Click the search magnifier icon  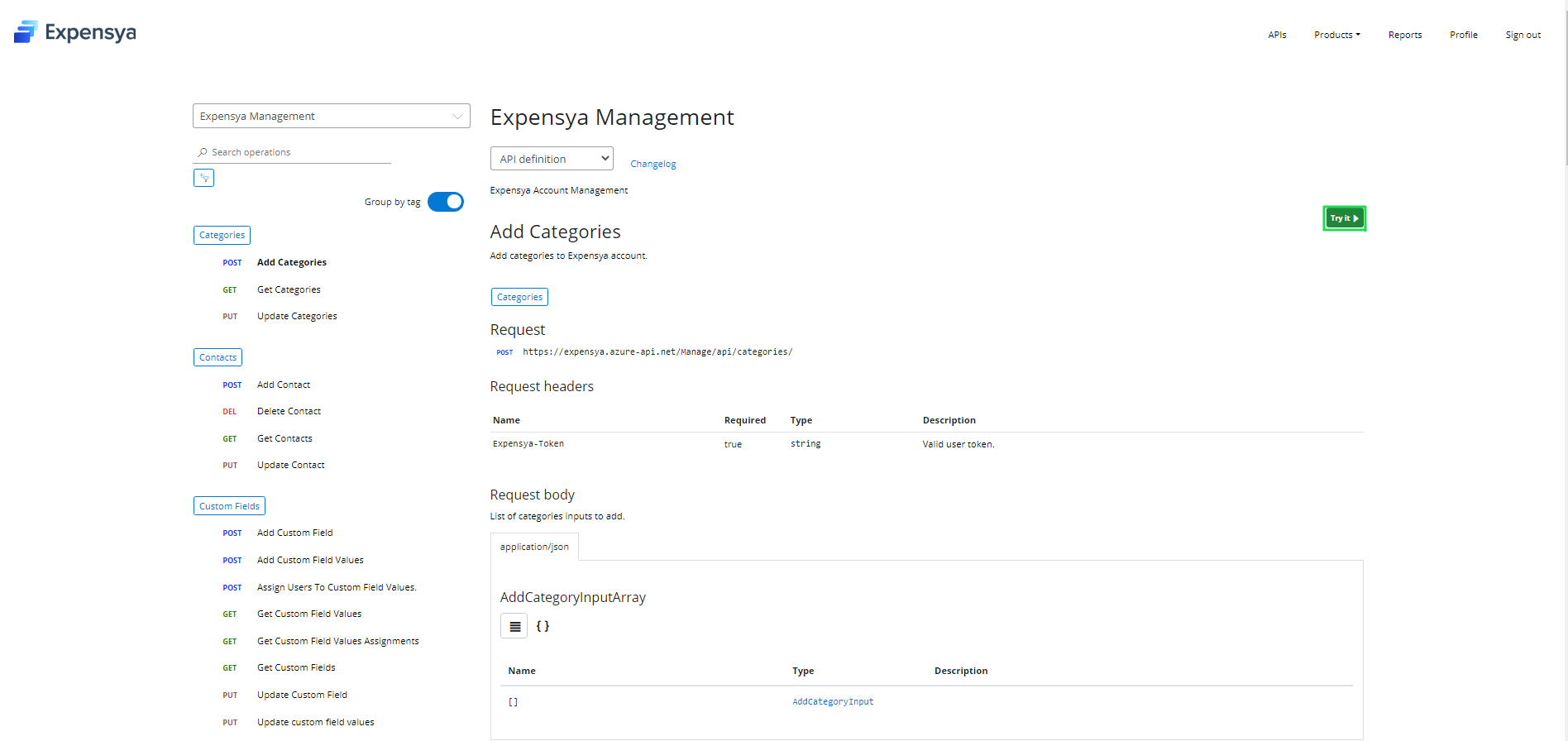203,152
